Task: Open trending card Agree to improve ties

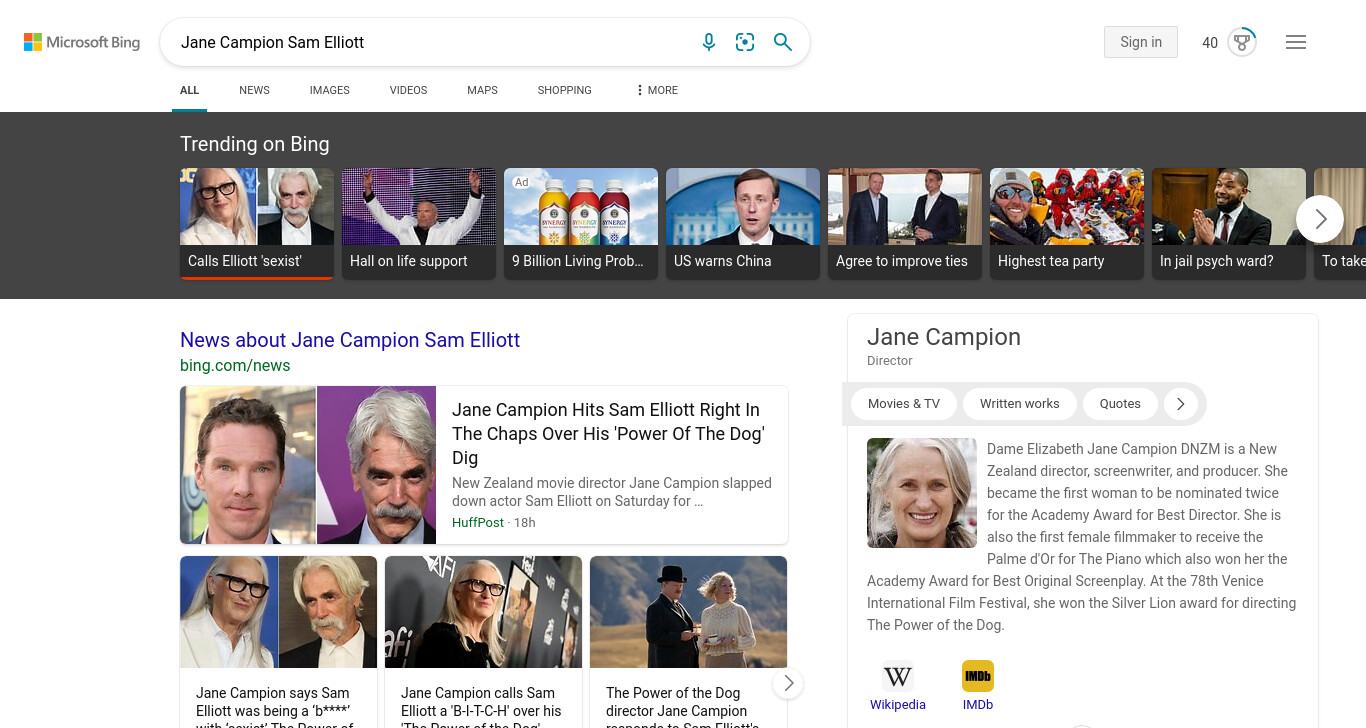Action: [x=905, y=223]
